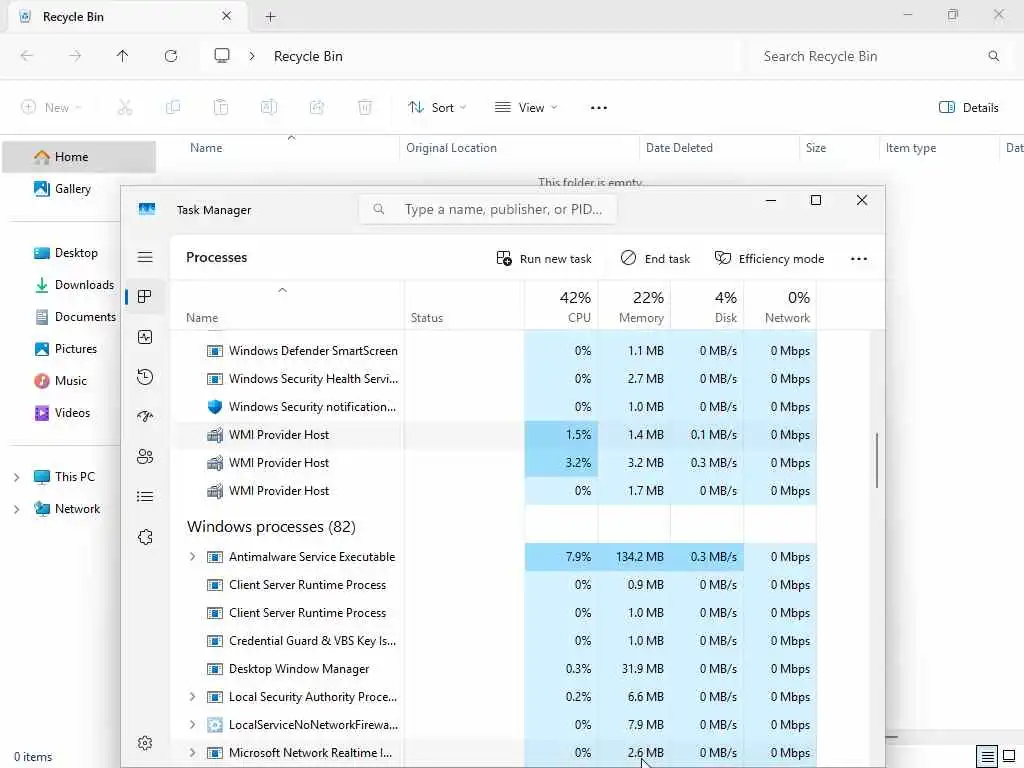Open Task Manager Settings gear icon
The image size is (1024, 768).
[145, 743]
